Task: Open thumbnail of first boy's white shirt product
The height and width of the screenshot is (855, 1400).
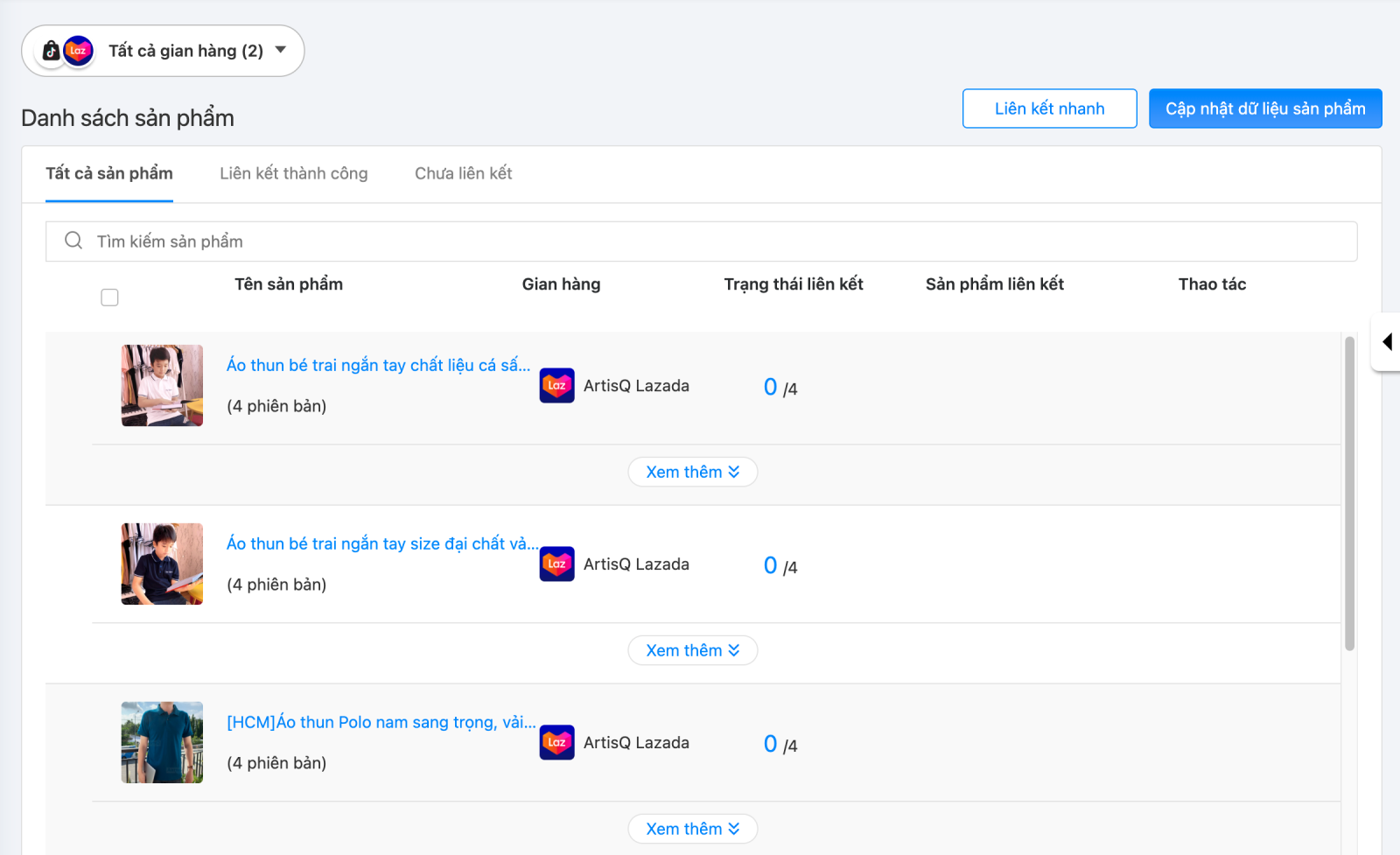Action: [162, 385]
